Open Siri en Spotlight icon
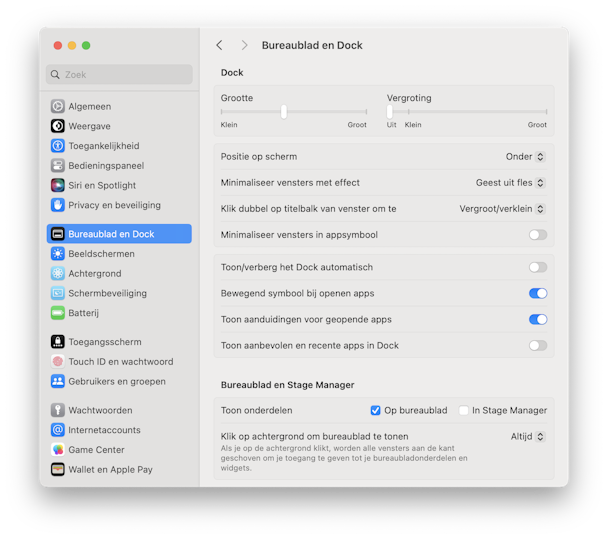Viewport: 608px width, 539px height. tap(58, 185)
